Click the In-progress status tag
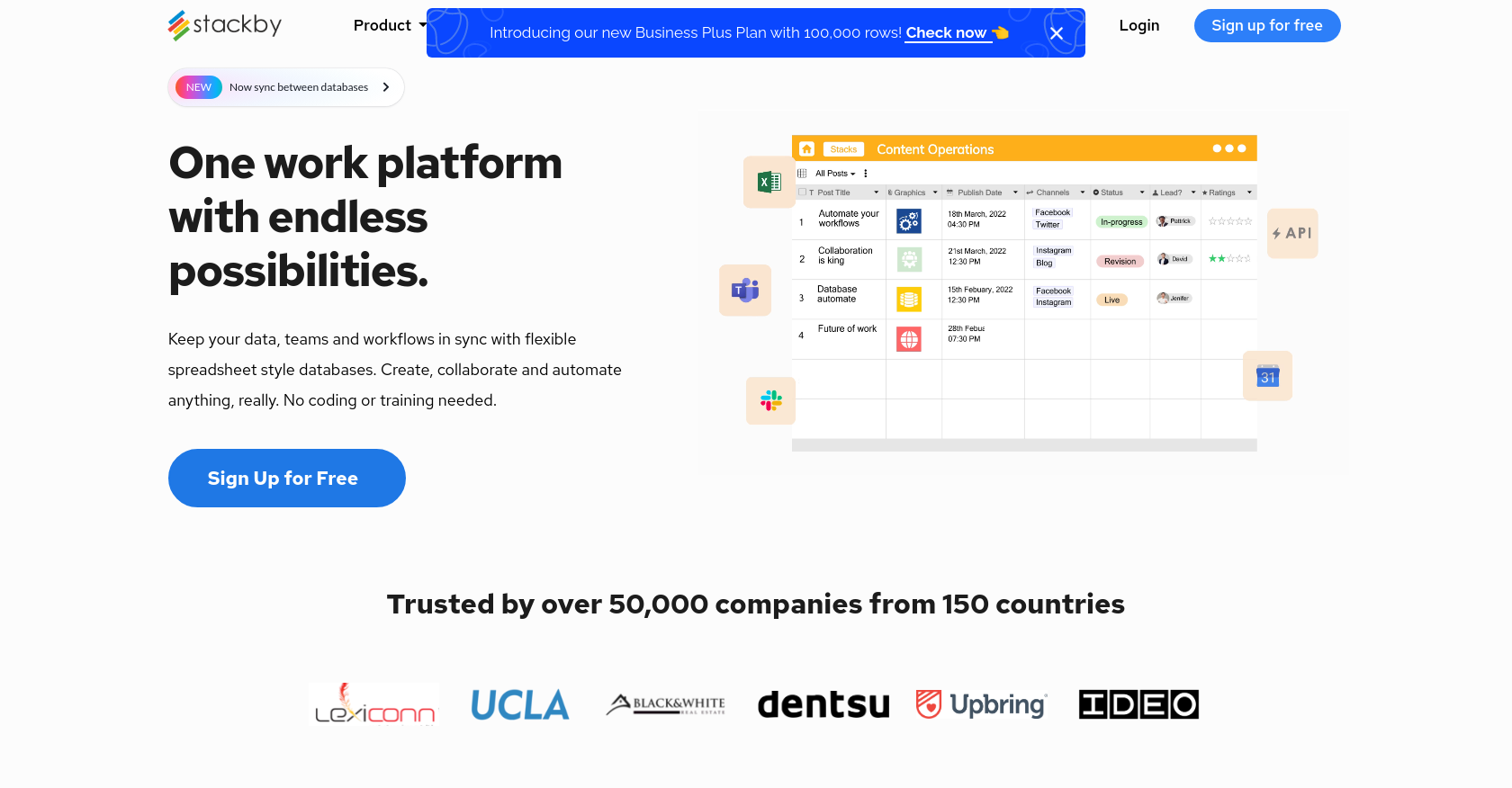Image resolution: width=1512 pixels, height=788 pixels. [1121, 222]
